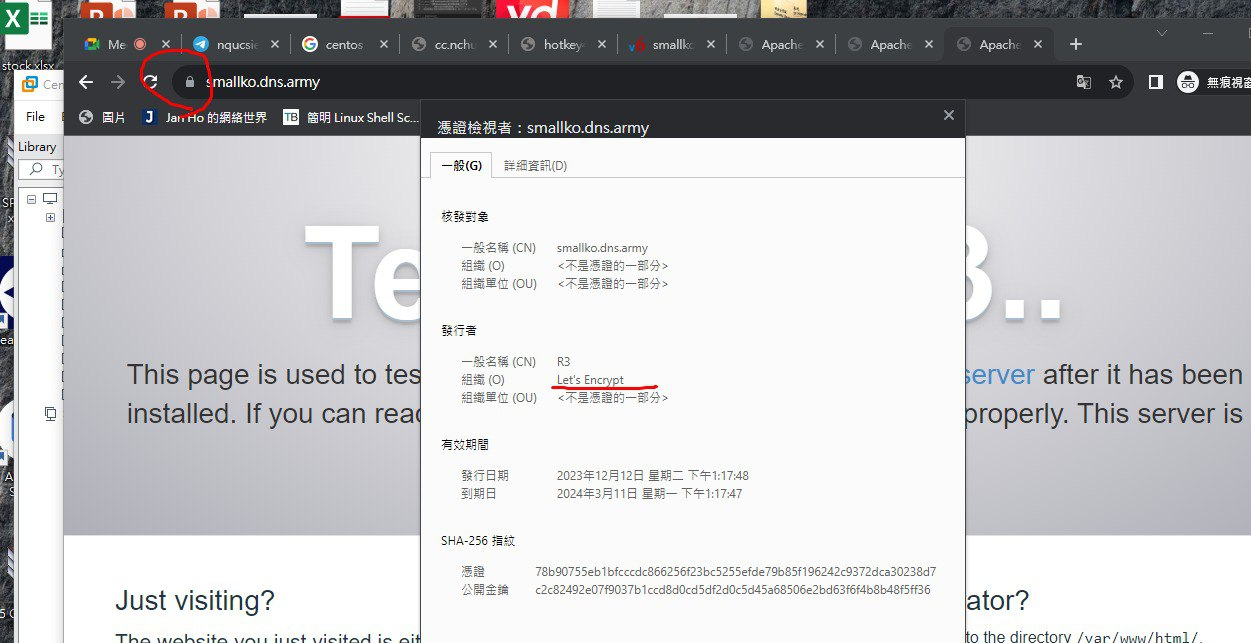
Task: Click the VMware window title icon
Action: click(x=30, y=84)
